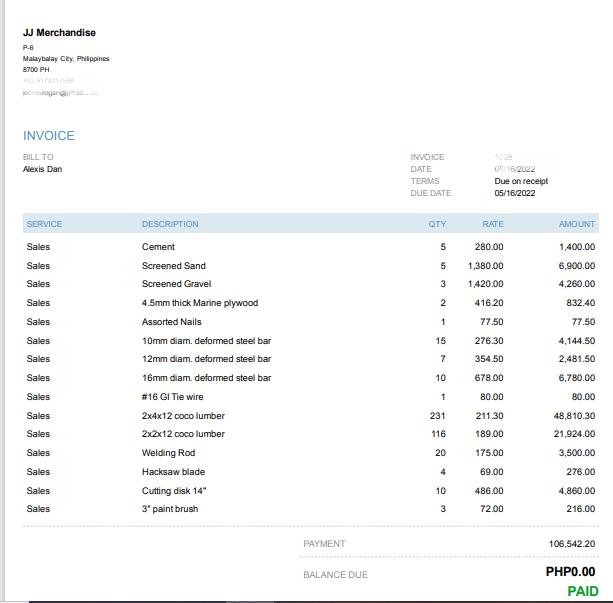Click the green PAID status
This screenshot has width=613, height=603.
[583, 591]
